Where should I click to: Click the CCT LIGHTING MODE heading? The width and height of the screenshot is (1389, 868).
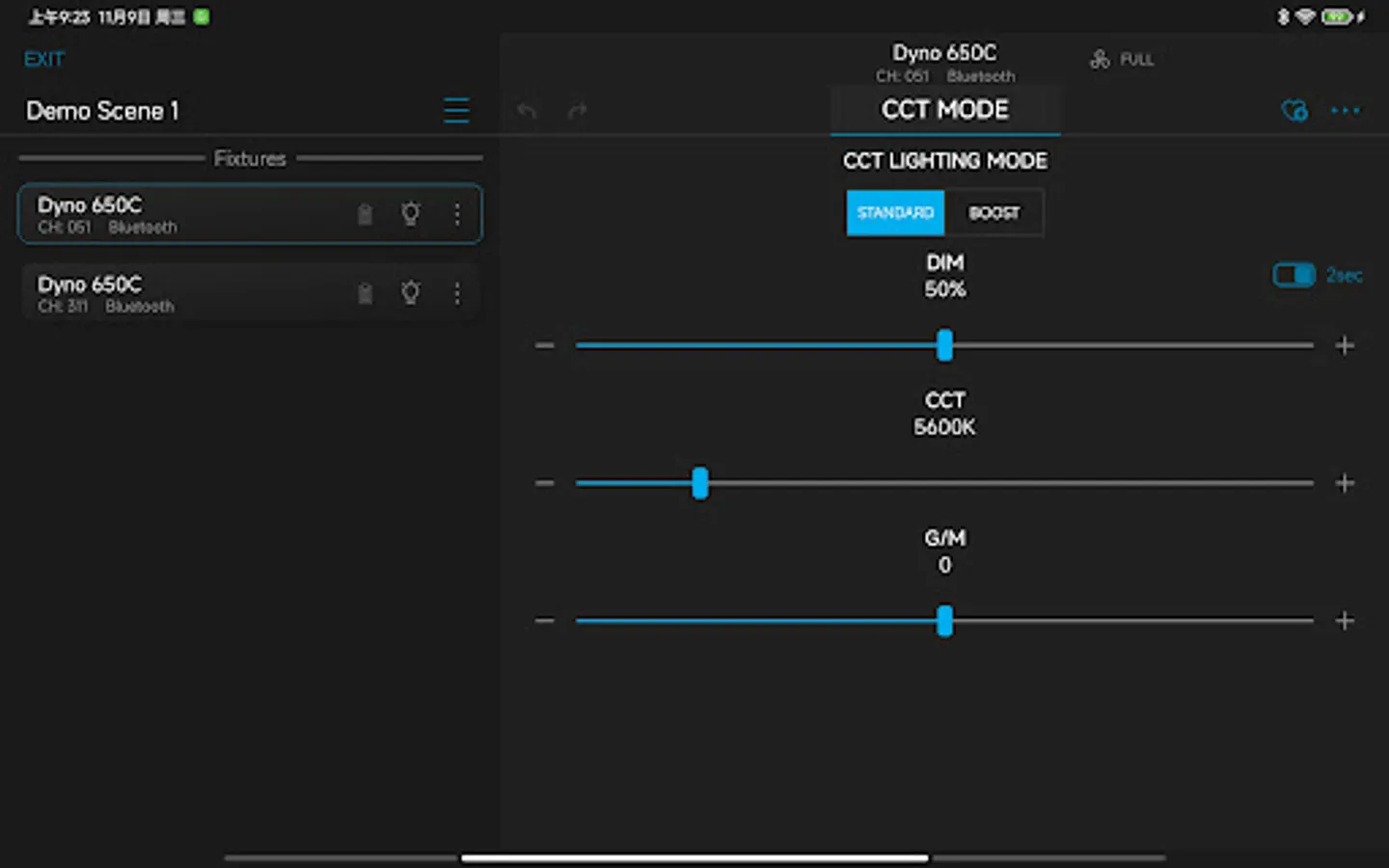(x=945, y=161)
